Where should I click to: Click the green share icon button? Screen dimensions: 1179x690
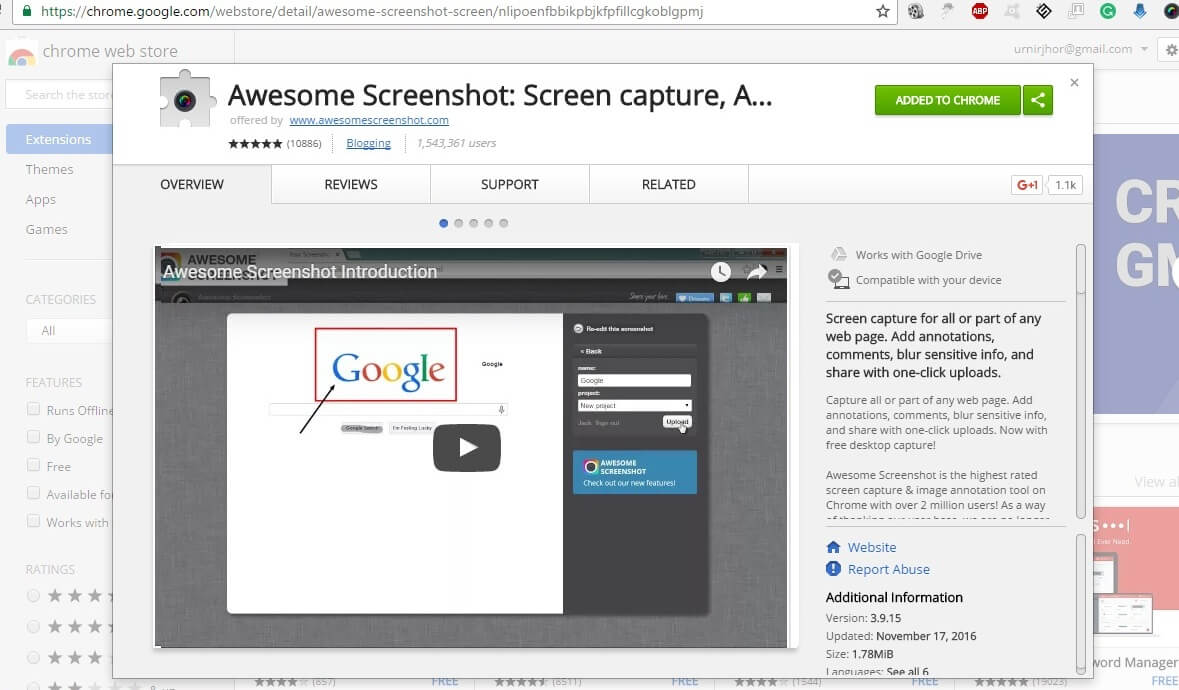(x=1038, y=100)
